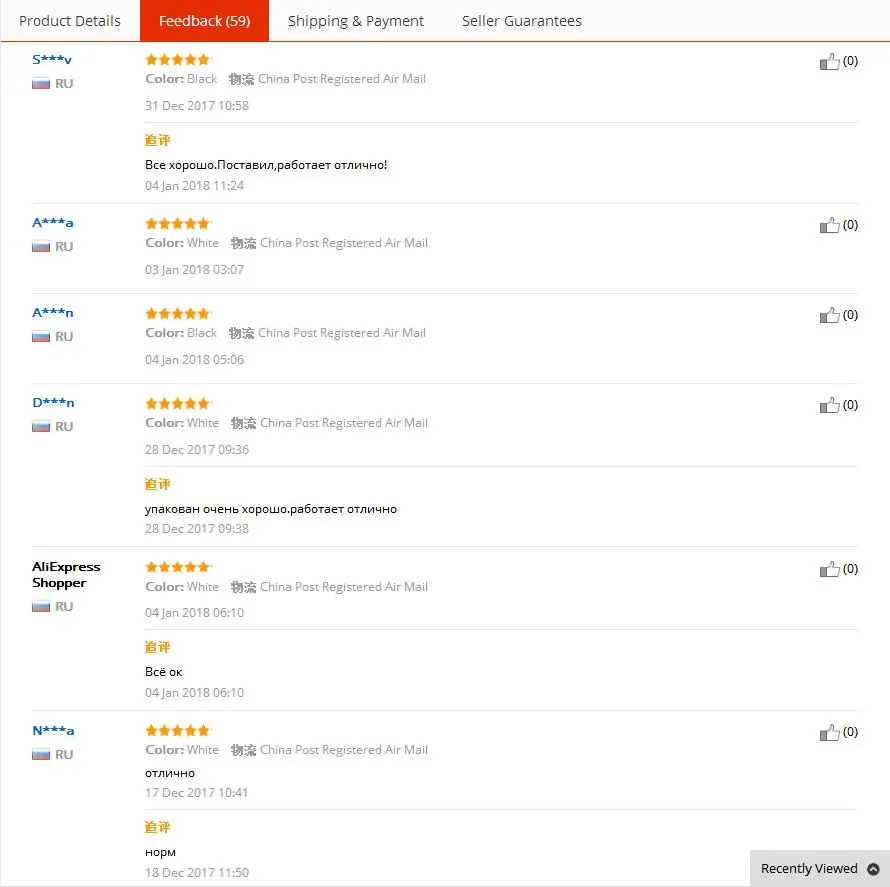Open reviewer A***n's profile link
The width and height of the screenshot is (890, 887).
click(x=53, y=313)
